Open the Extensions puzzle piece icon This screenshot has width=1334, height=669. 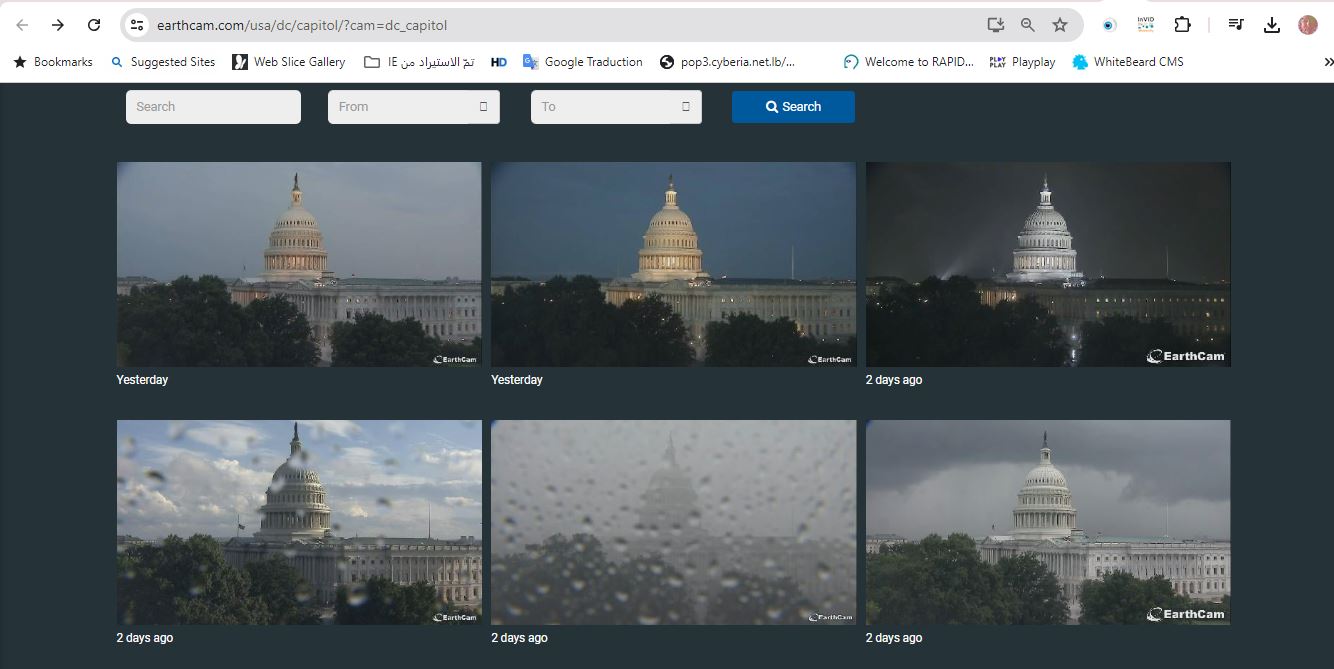point(1182,25)
